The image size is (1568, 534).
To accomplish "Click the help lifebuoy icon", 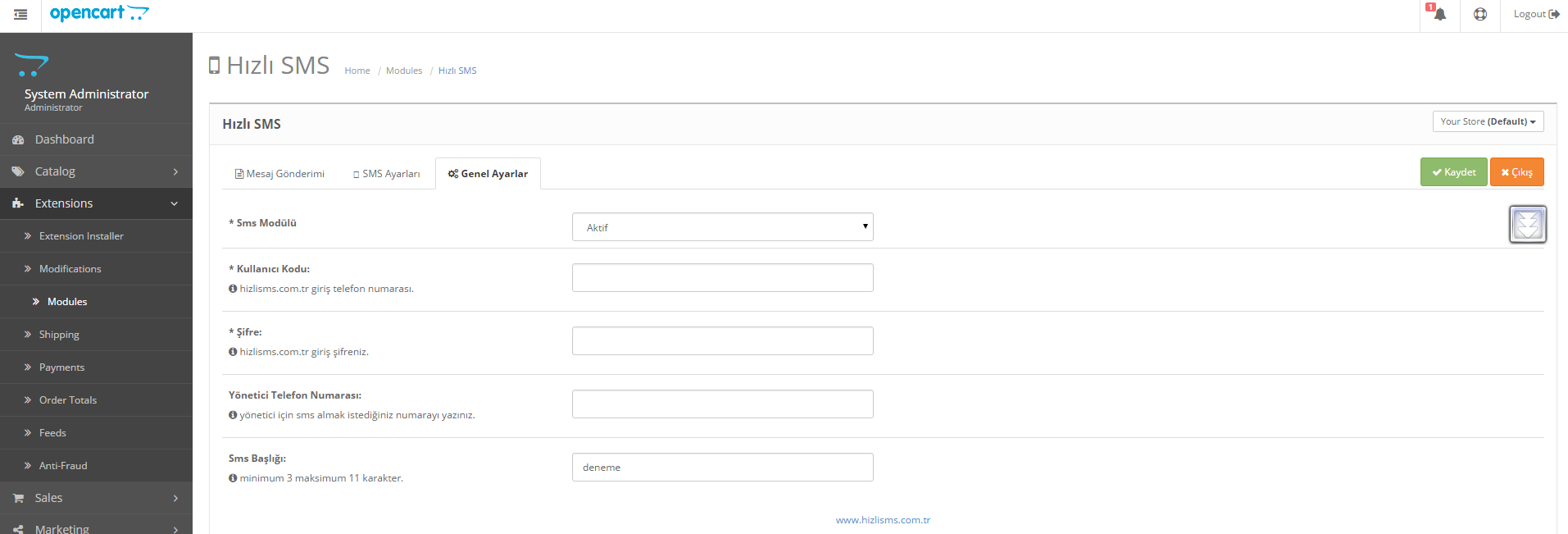I will pyautogui.click(x=1479, y=15).
